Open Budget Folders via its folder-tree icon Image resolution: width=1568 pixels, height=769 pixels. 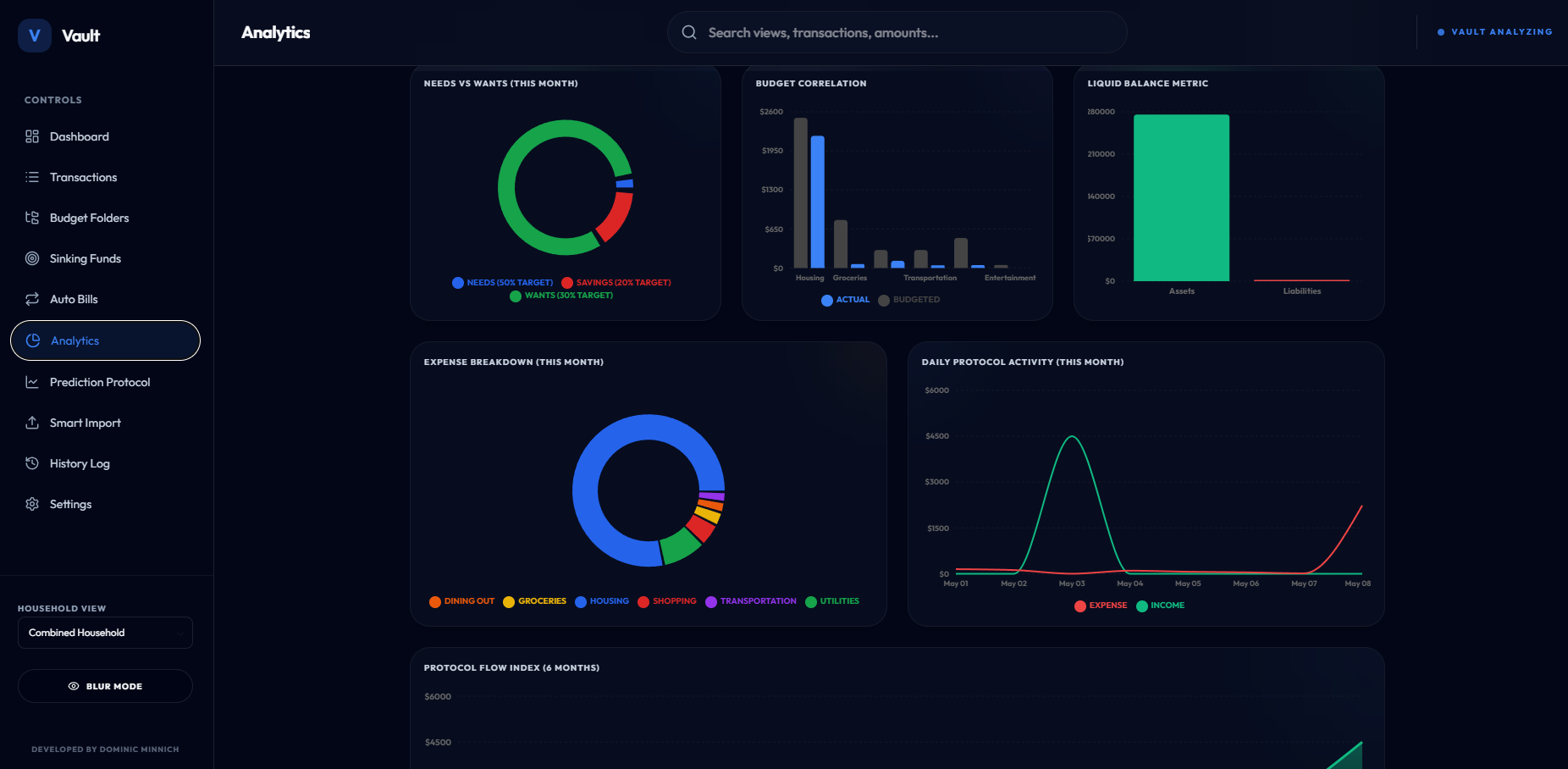pyautogui.click(x=32, y=218)
